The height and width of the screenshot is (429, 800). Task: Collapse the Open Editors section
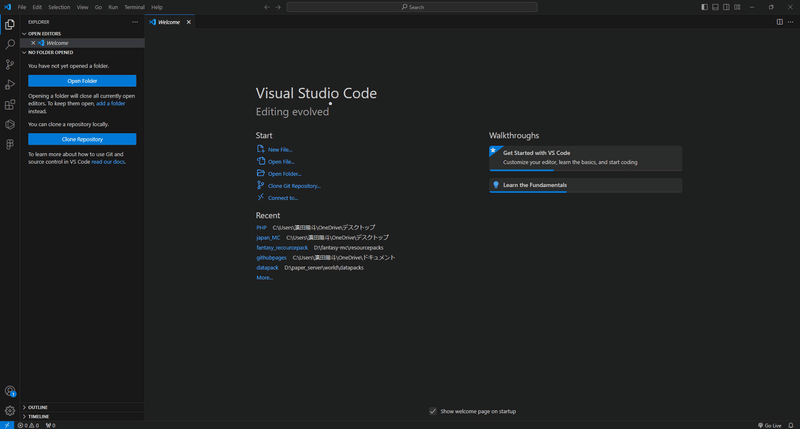pyautogui.click(x=44, y=33)
